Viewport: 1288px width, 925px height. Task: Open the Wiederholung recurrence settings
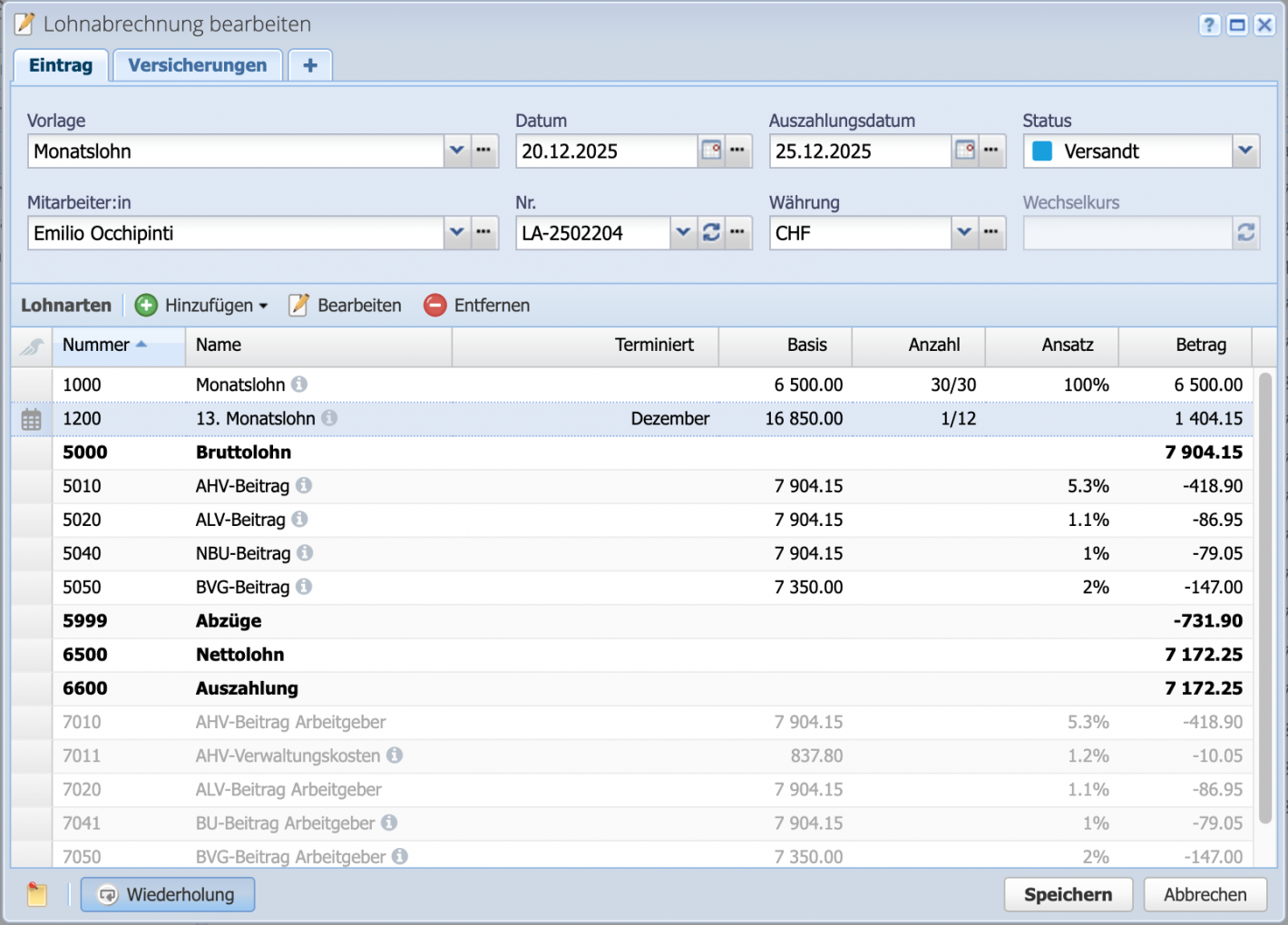(167, 894)
